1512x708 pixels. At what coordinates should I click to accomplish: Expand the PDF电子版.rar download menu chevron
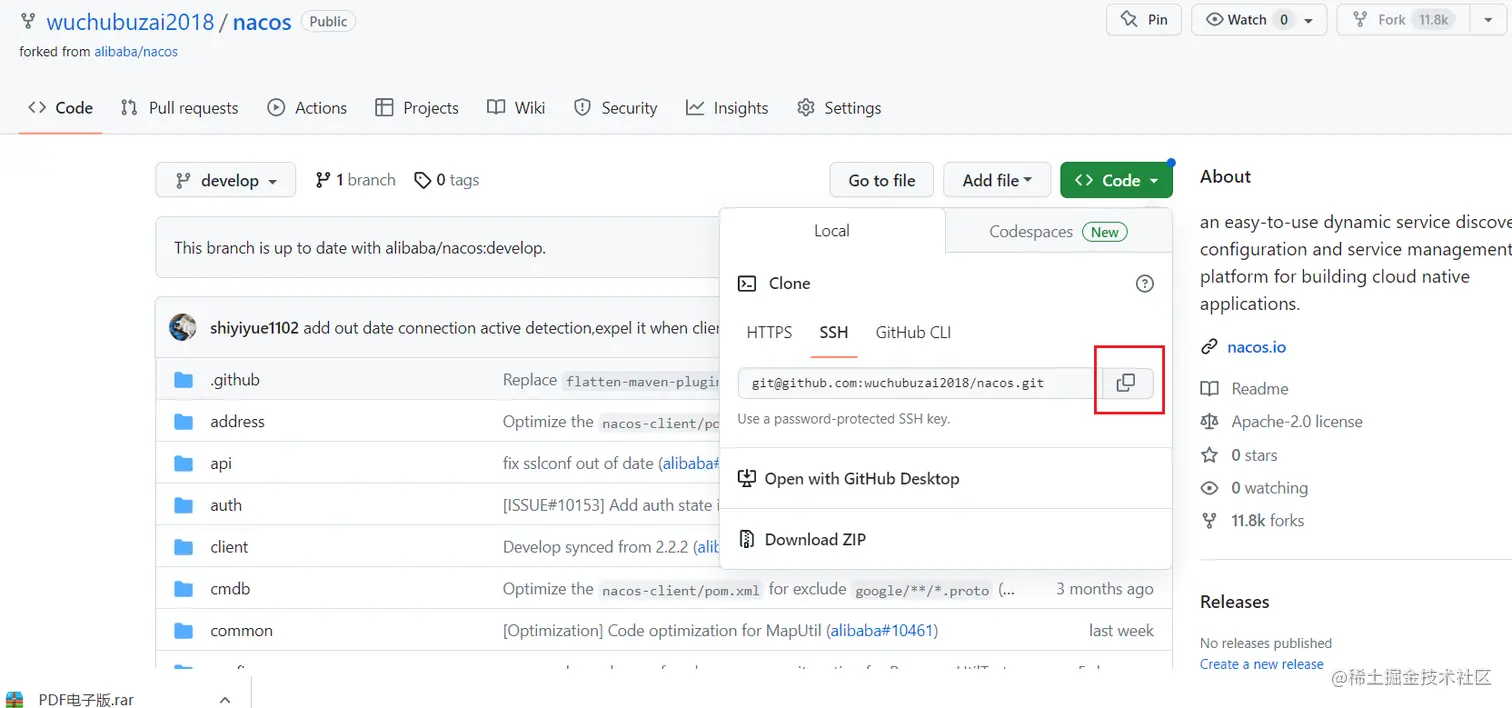[x=225, y=699]
